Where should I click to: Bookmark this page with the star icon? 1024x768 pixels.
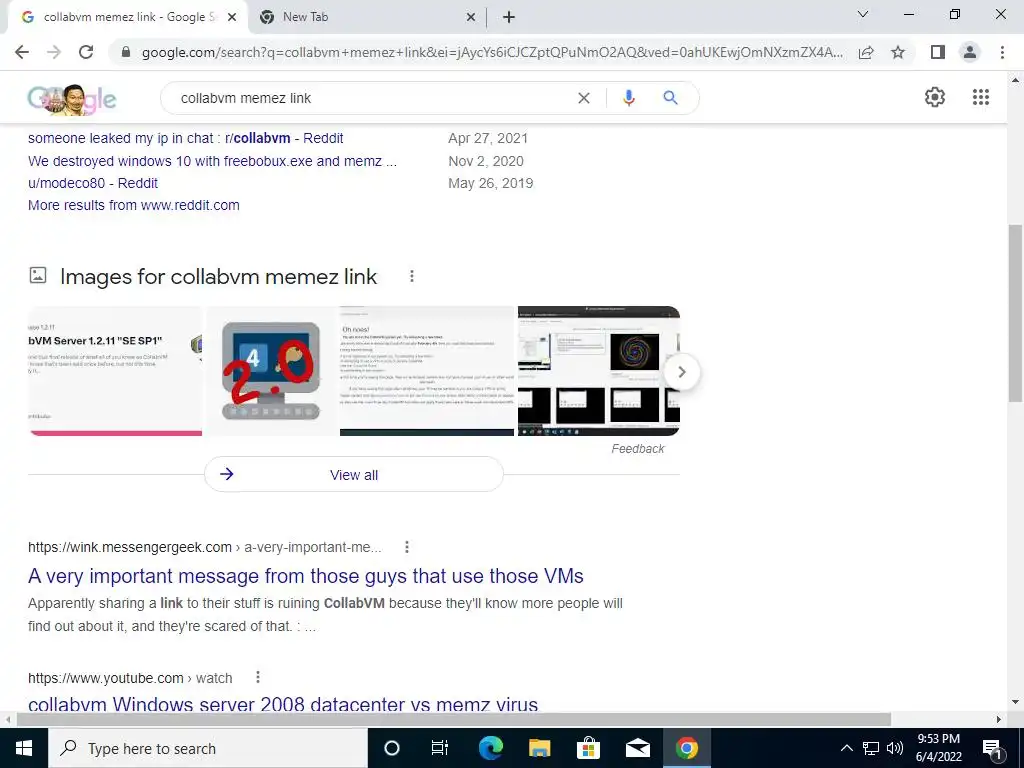tap(898, 52)
